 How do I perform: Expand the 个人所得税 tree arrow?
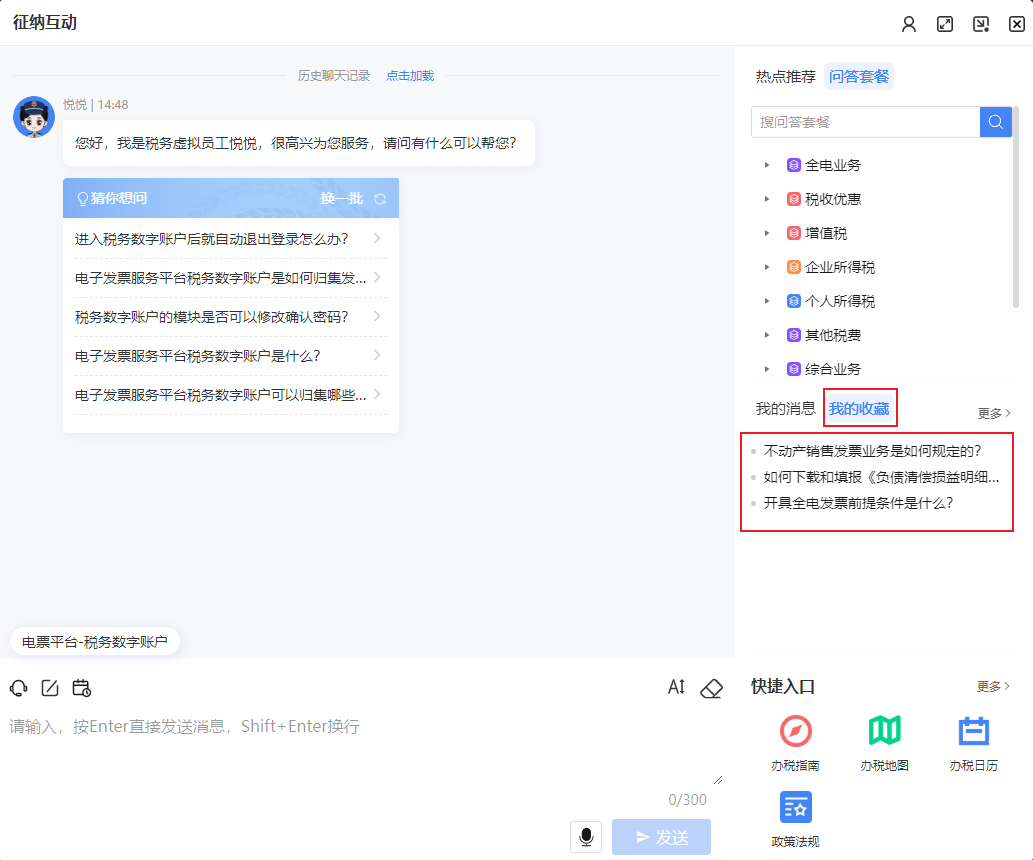pyautogui.click(x=767, y=301)
